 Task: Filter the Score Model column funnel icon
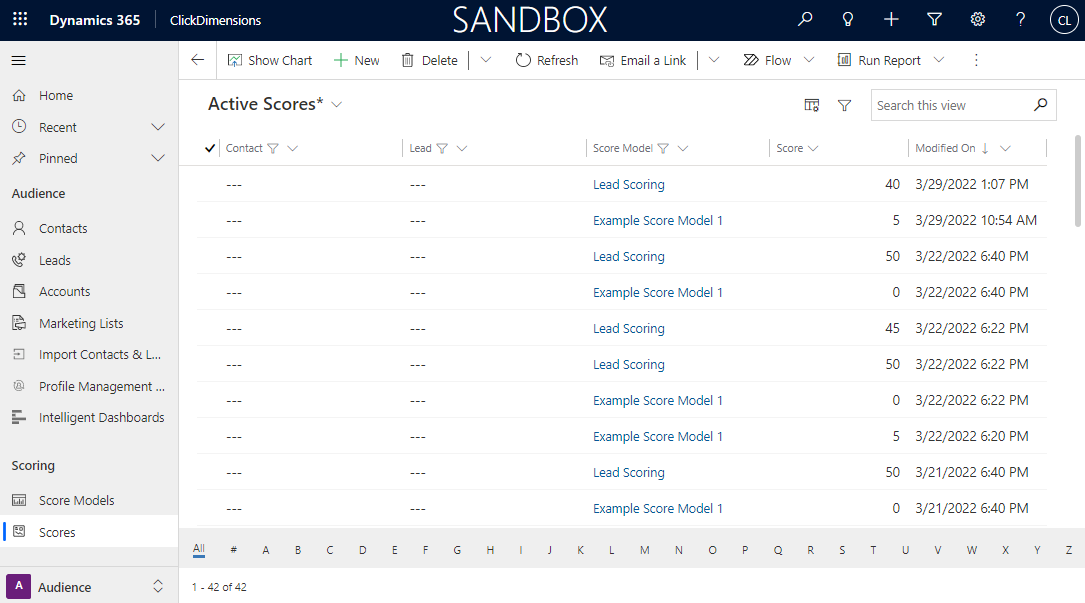click(663, 148)
